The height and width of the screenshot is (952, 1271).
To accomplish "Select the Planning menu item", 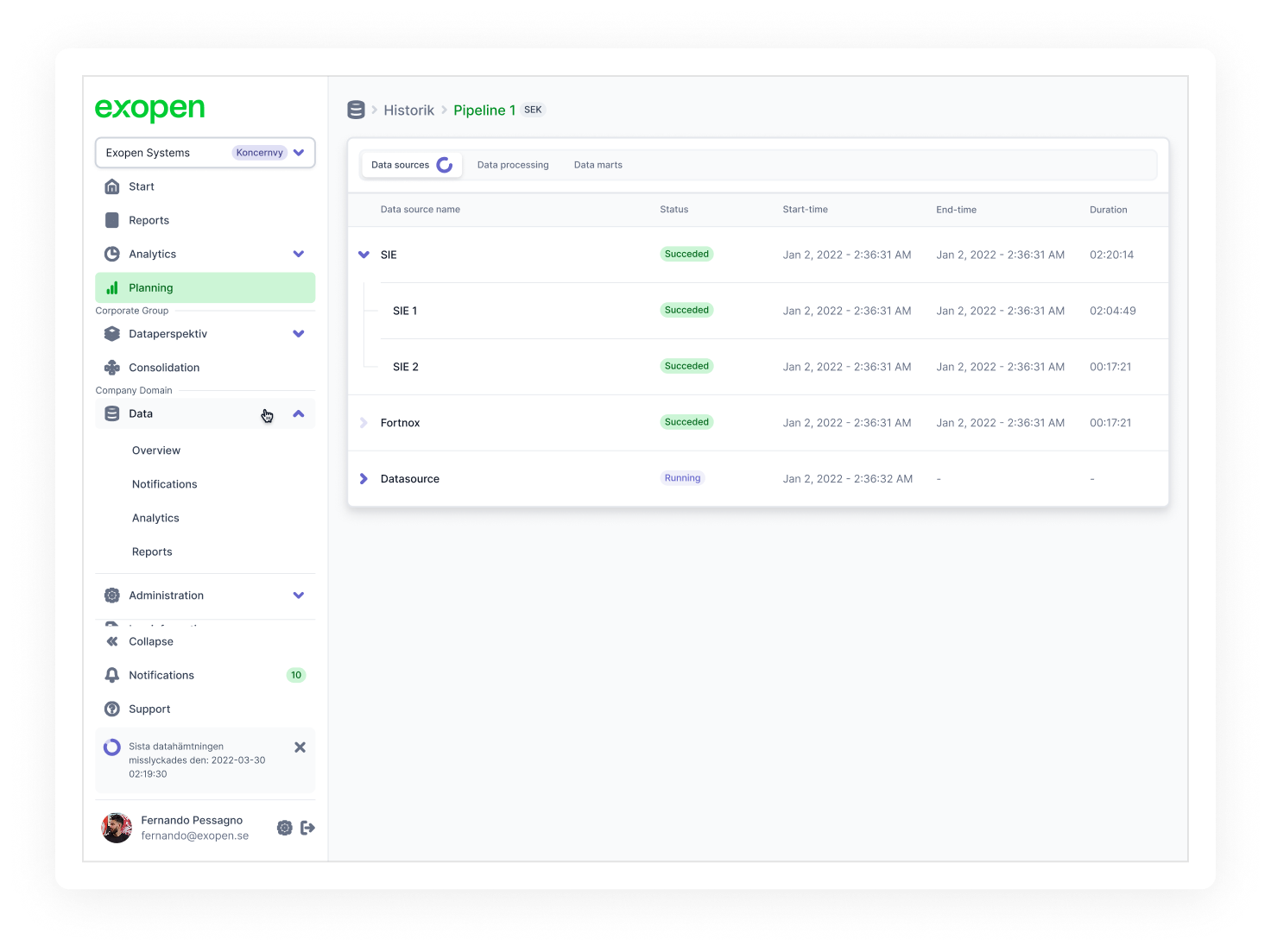I will [x=206, y=287].
